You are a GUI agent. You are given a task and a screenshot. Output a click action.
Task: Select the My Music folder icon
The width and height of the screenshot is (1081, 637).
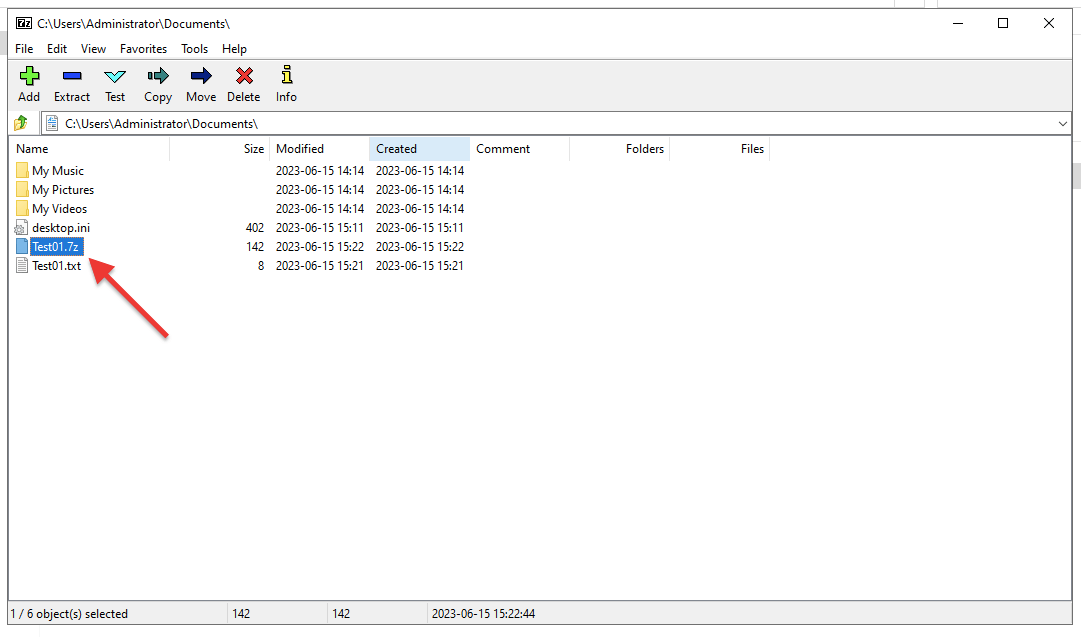click(x=22, y=170)
